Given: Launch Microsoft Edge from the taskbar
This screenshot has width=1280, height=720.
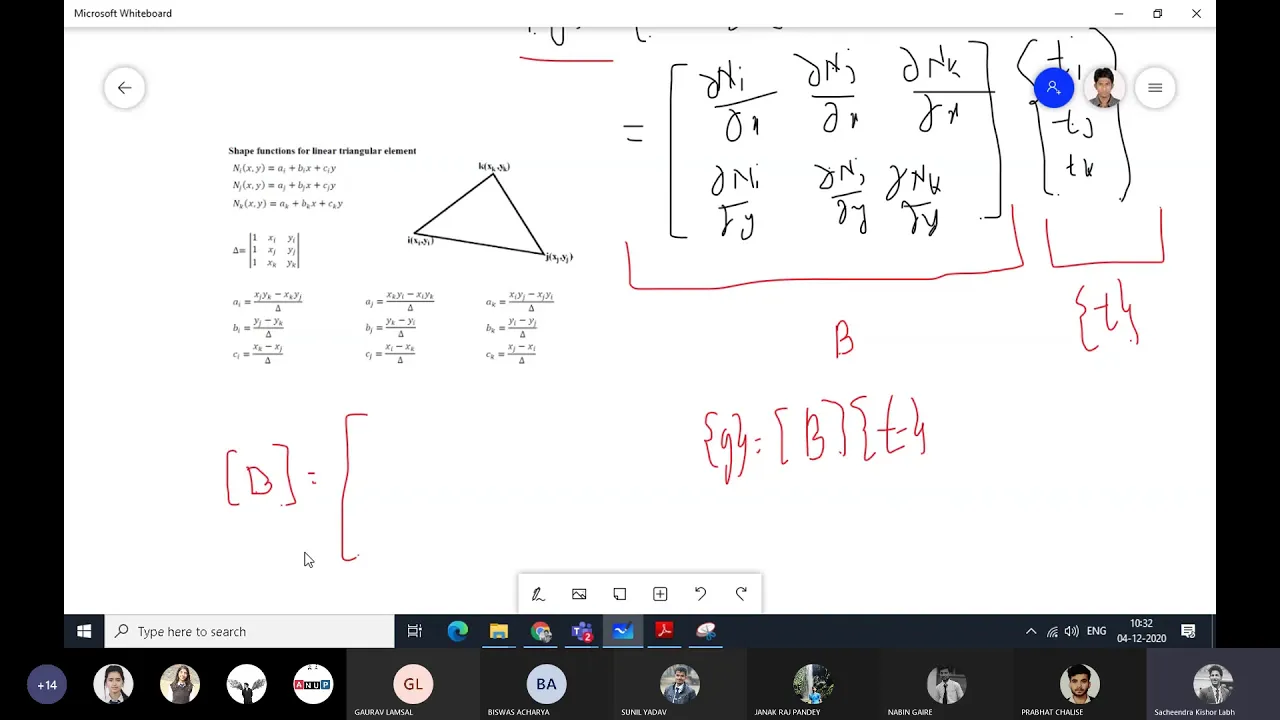Looking at the screenshot, I should click(457, 631).
